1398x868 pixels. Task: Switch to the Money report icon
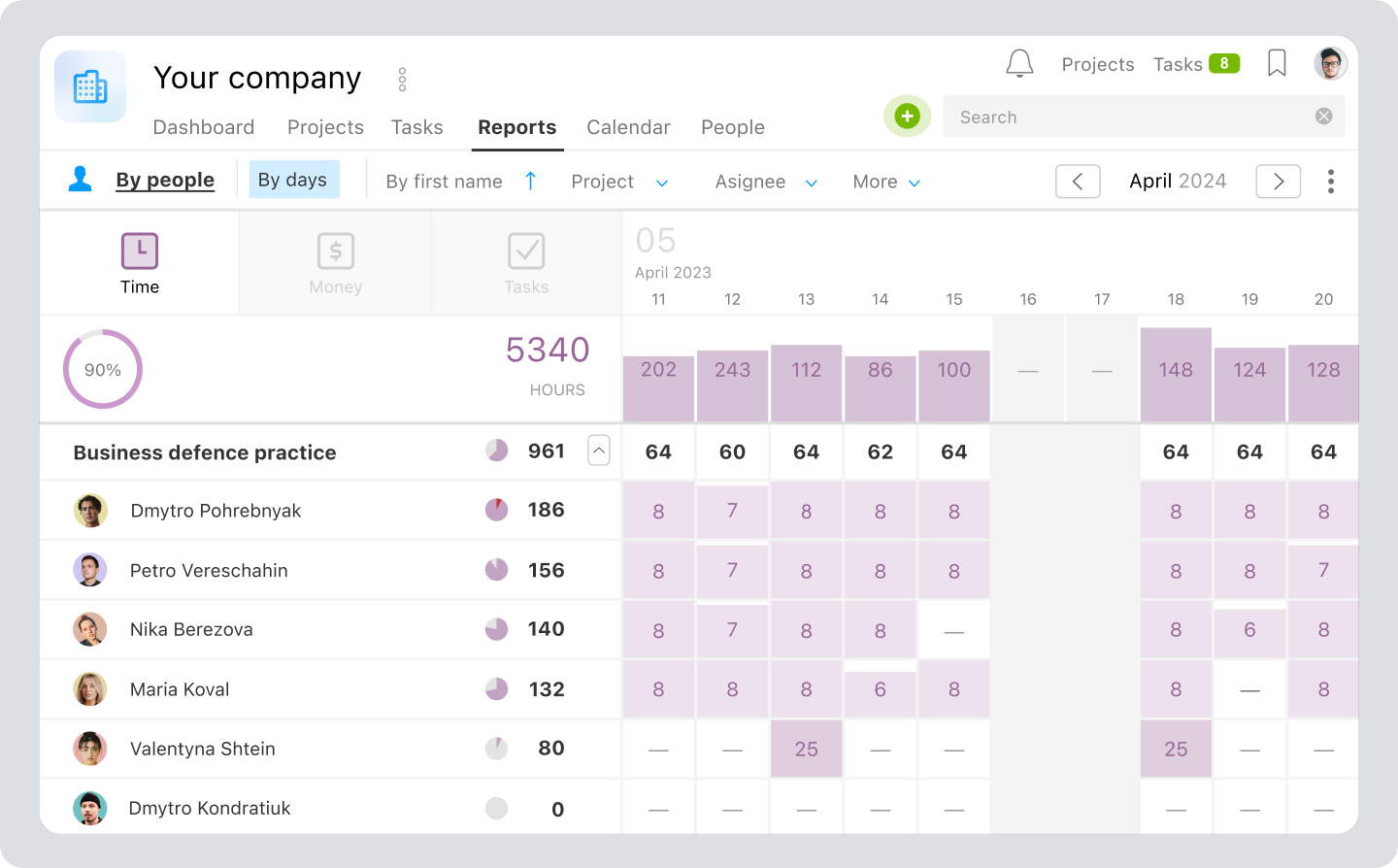pos(335,250)
